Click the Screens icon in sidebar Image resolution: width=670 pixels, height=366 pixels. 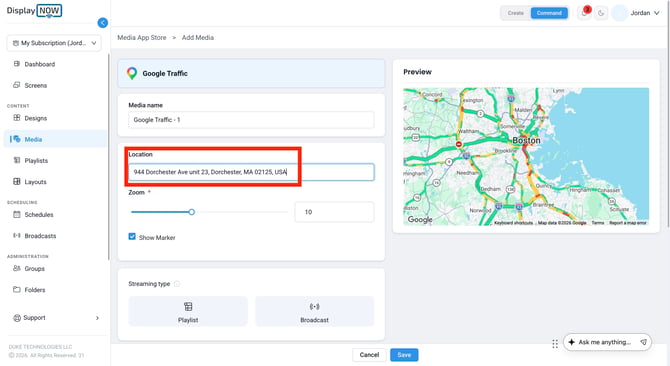[x=17, y=85]
